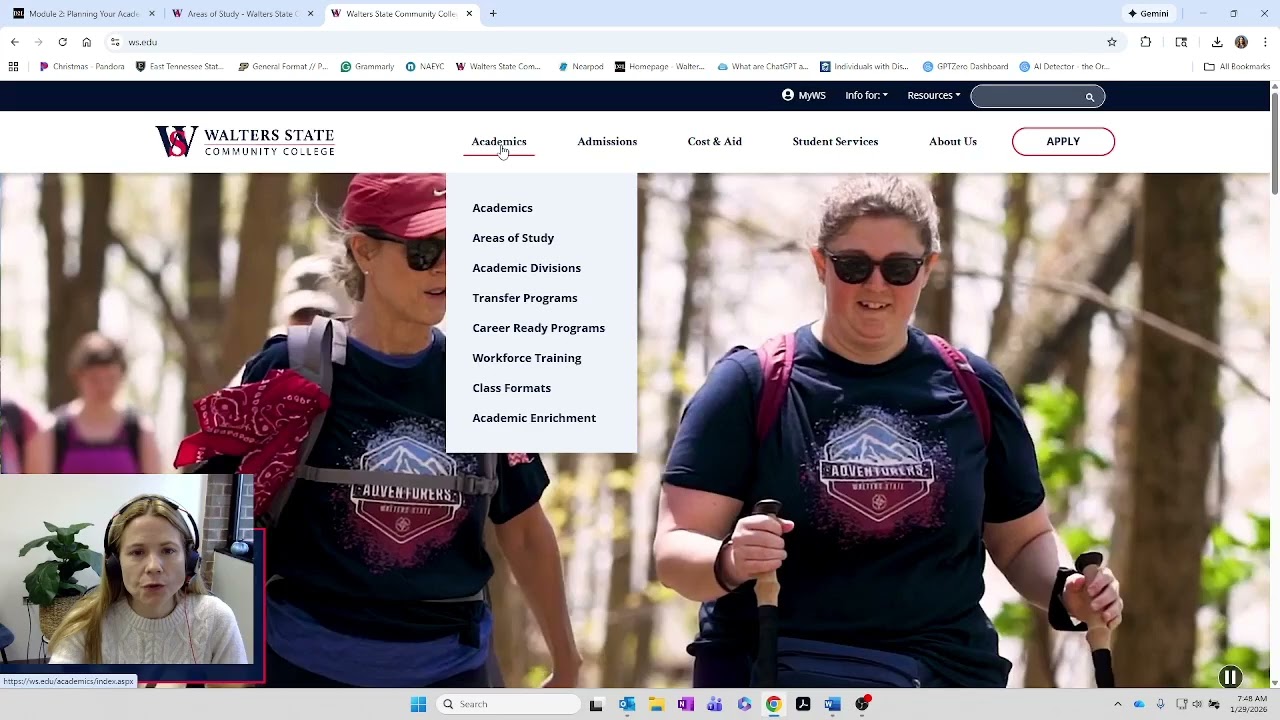The width and height of the screenshot is (1280, 720).
Task: Bookmark this page with the star icon
Action: 1112,42
